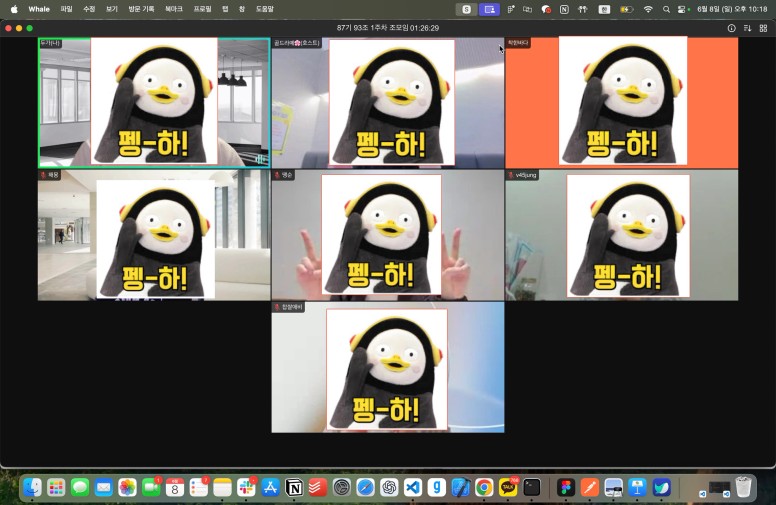Open the meeting info icon in title bar

coord(731,28)
